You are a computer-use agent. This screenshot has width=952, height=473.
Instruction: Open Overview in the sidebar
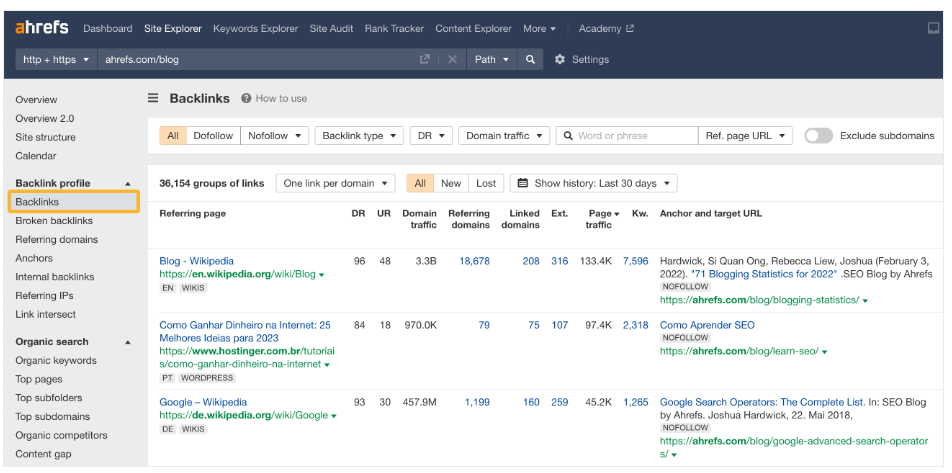tap(36, 100)
